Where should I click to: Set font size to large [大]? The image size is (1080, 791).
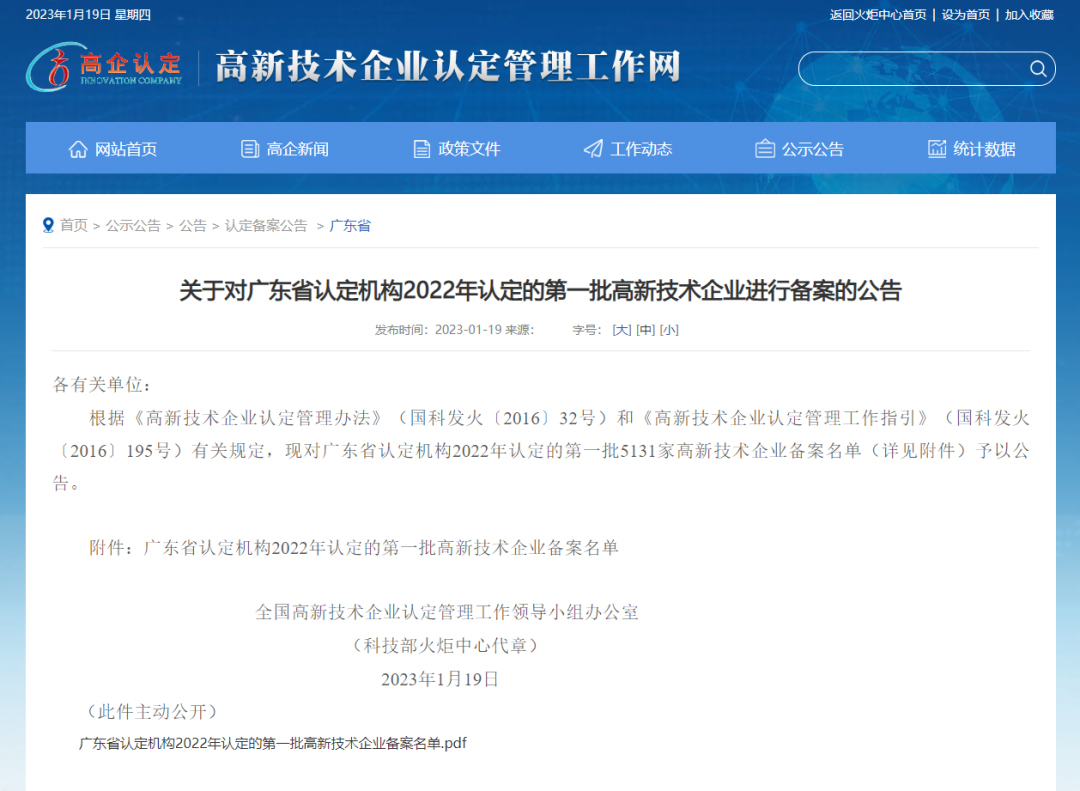point(622,330)
